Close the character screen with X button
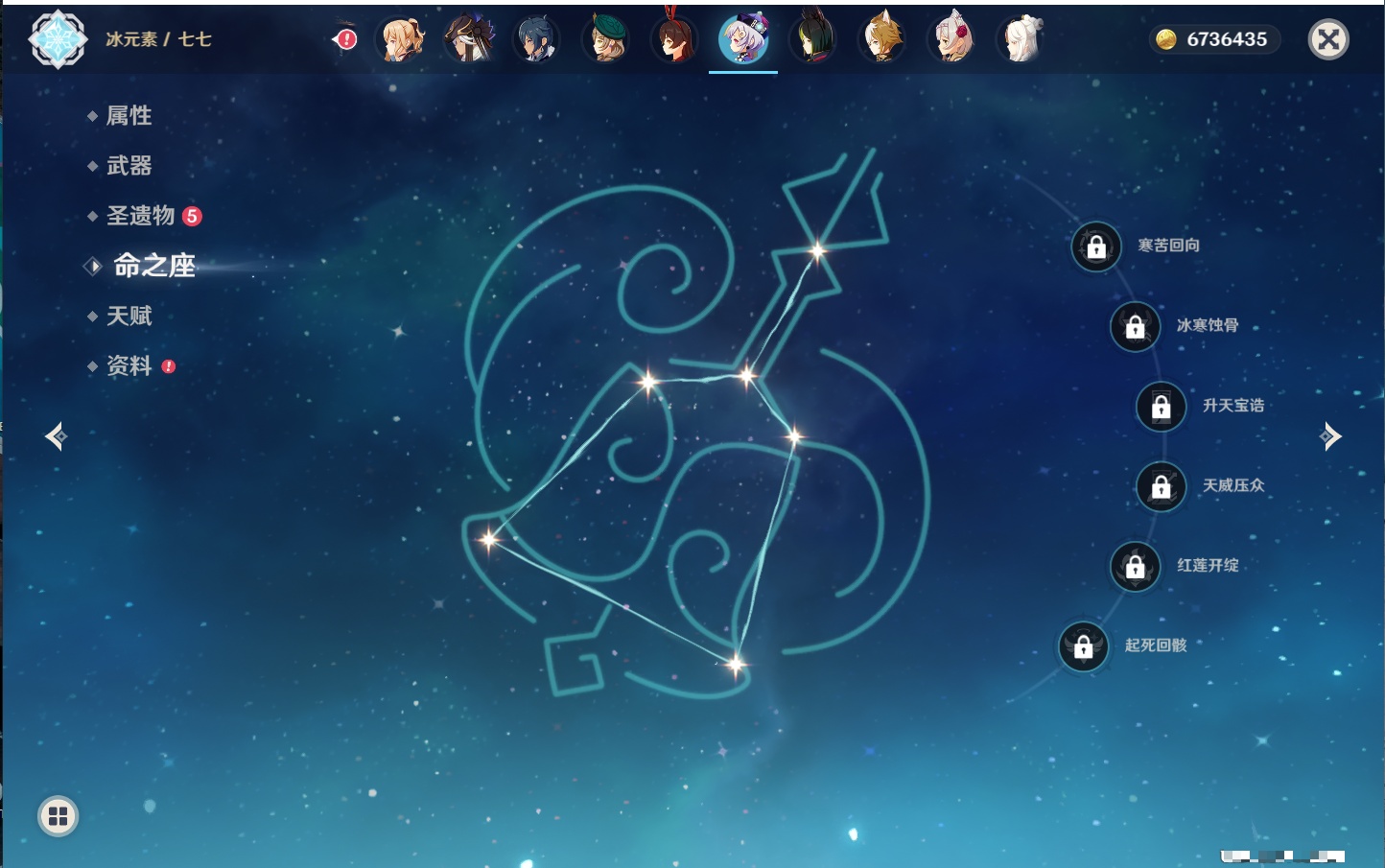 (1328, 39)
